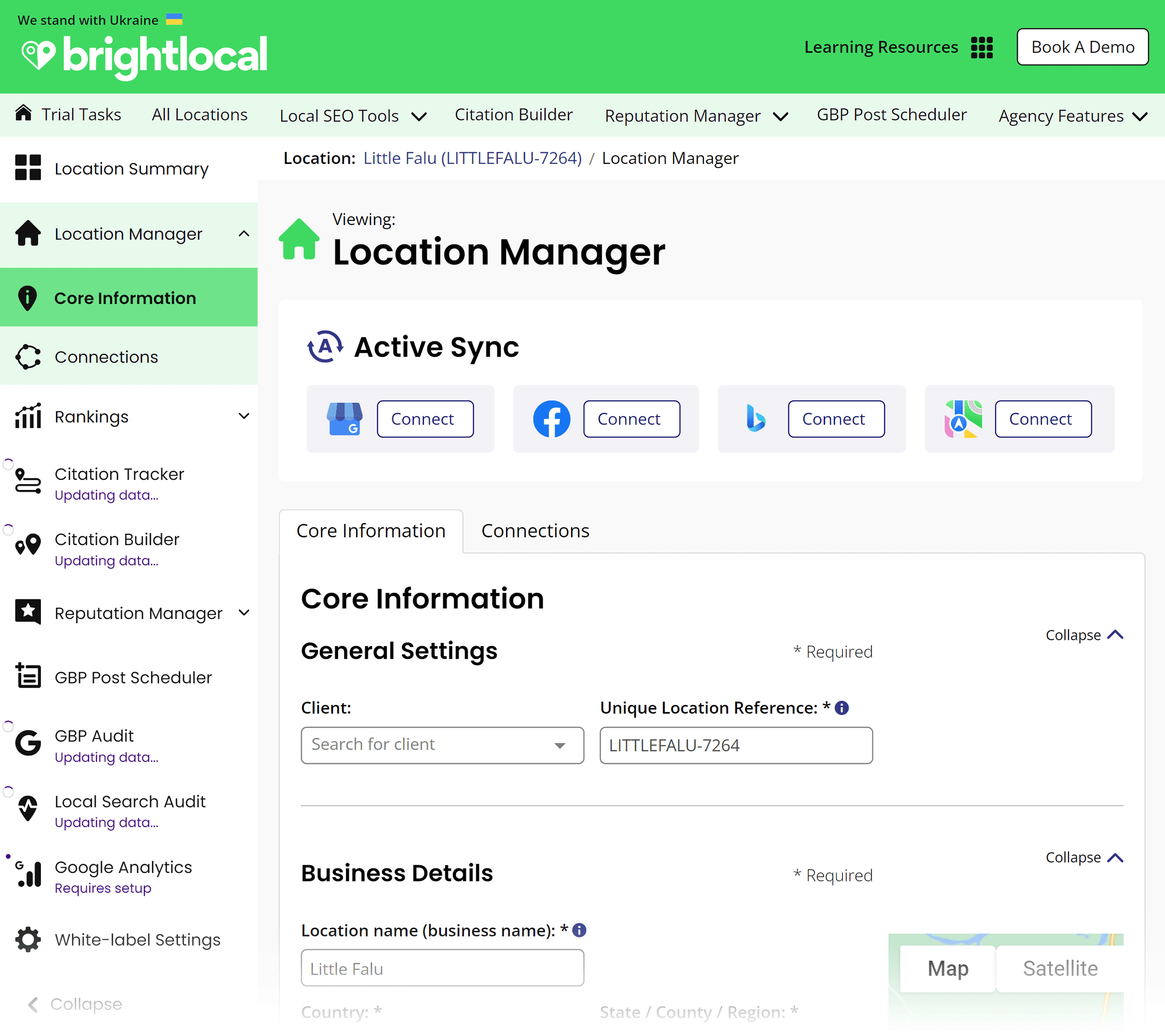The width and height of the screenshot is (1165, 1036).
Task: Click the Location Summary grid icon
Action: (x=28, y=168)
